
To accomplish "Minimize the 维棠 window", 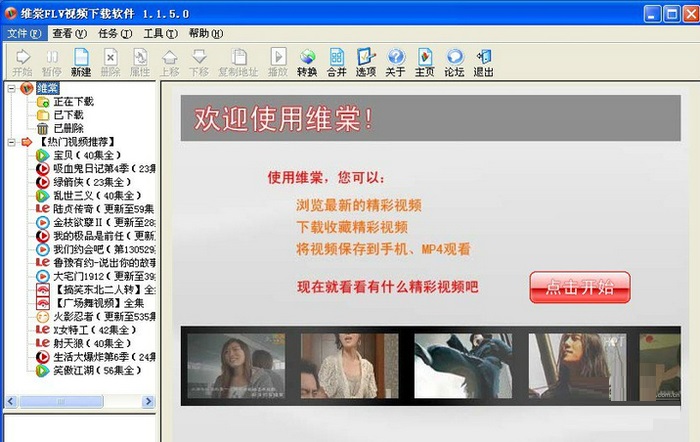I will (x=652, y=14).
